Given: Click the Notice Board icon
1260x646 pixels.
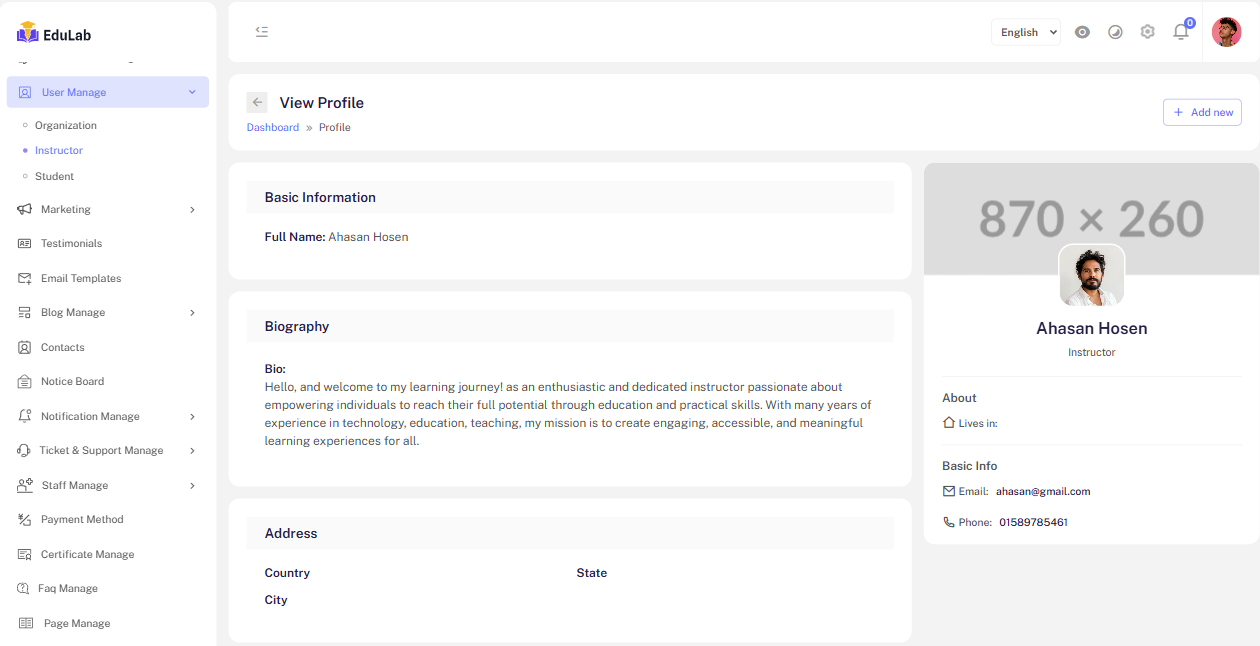Looking at the screenshot, I should click(25, 382).
